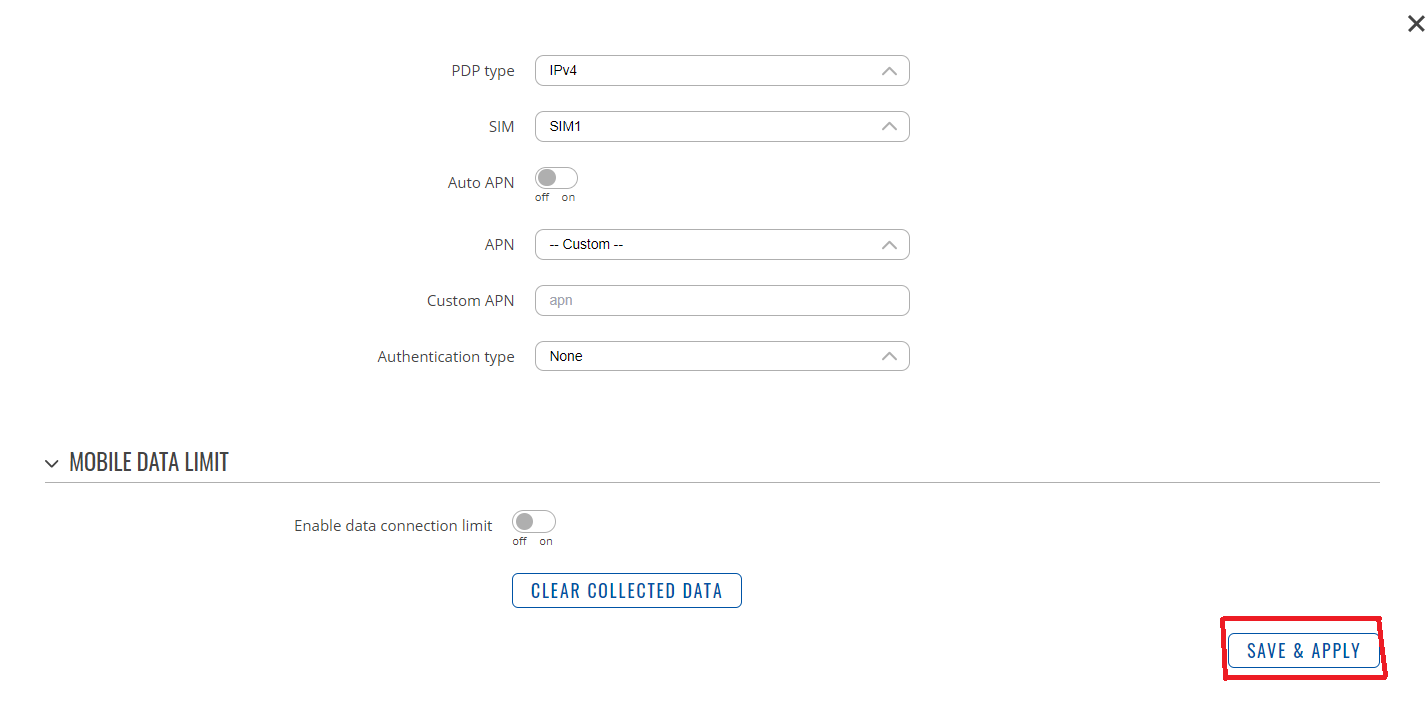
Task: Open the APN dropdown showing Custom
Action: pos(710,245)
